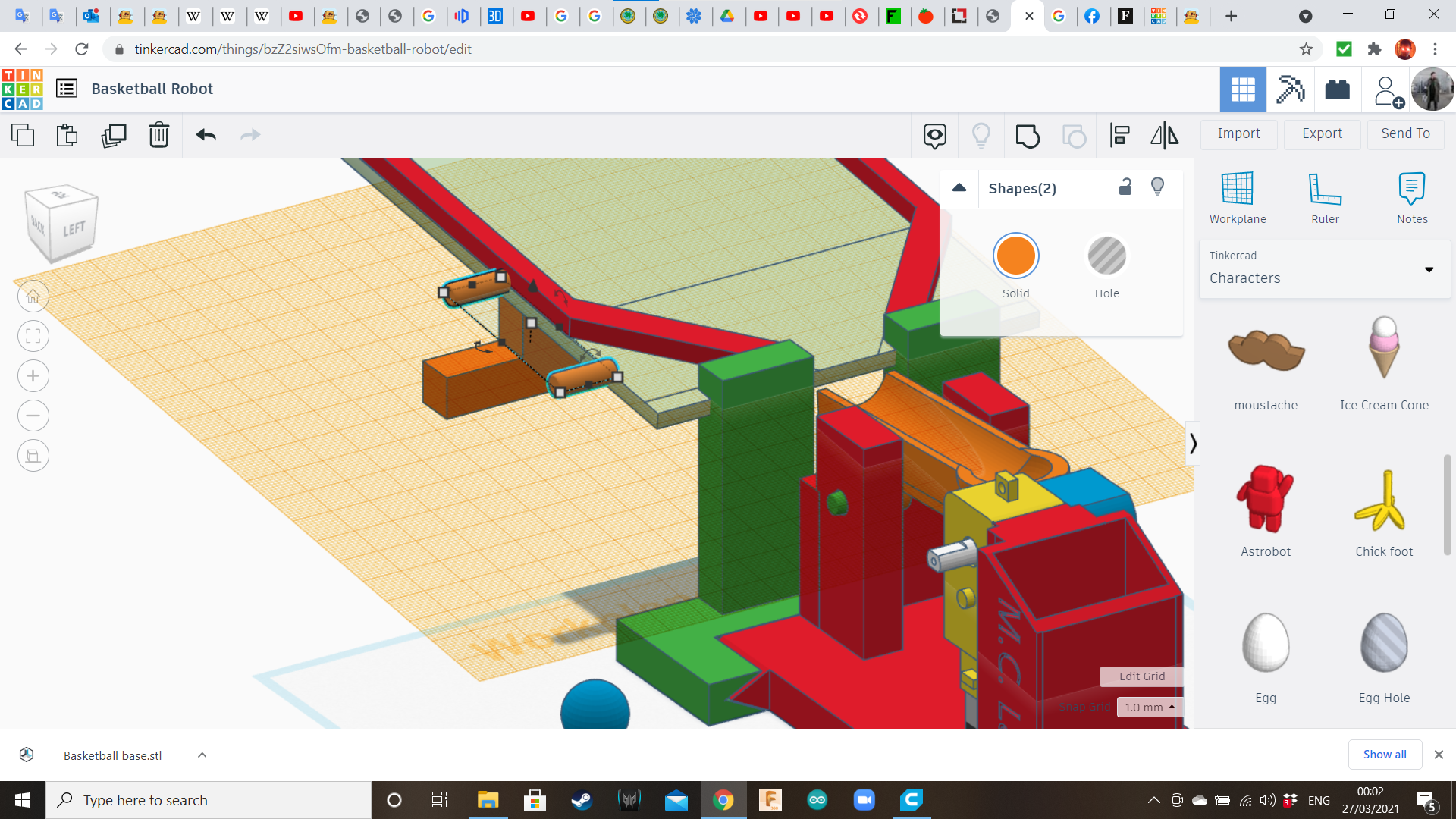Open the Characters shape category dropdown
The width and height of the screenshot is (1456, 819).
tap(1429, 270)
